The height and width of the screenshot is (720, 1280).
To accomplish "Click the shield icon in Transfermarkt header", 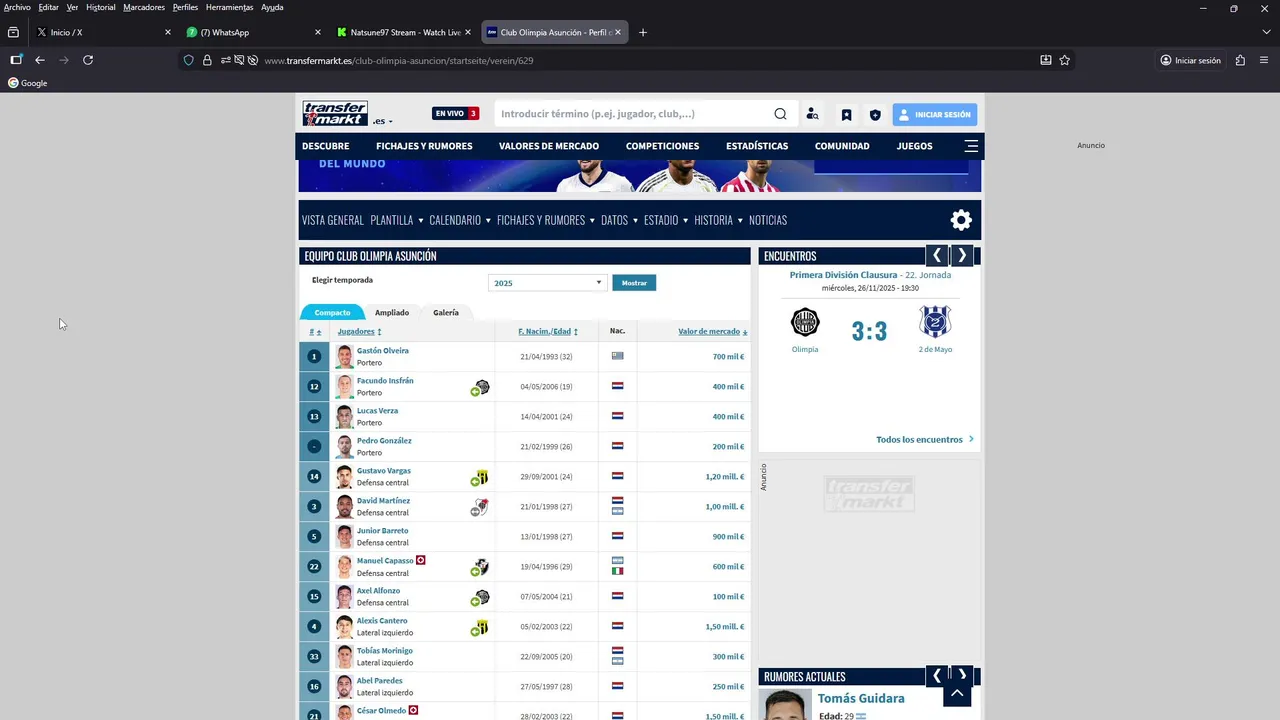I will 875,115.
